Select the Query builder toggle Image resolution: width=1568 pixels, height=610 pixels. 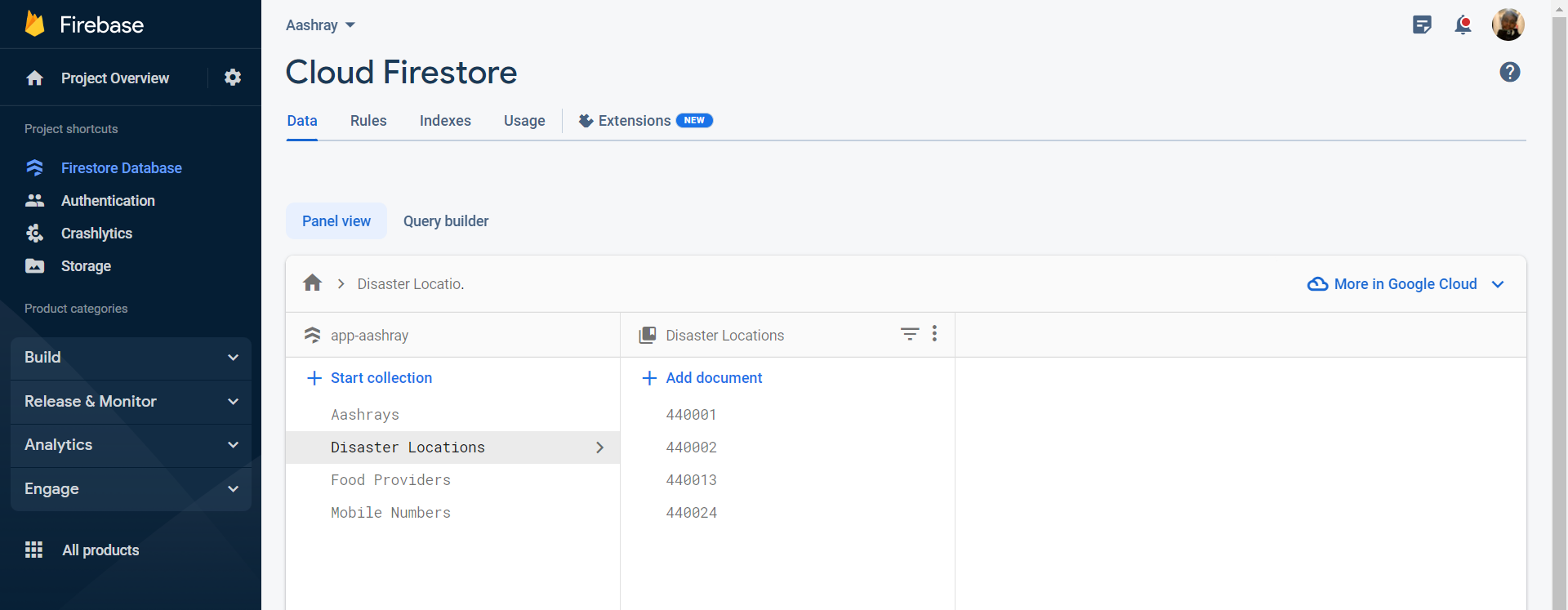coord(446,221)
